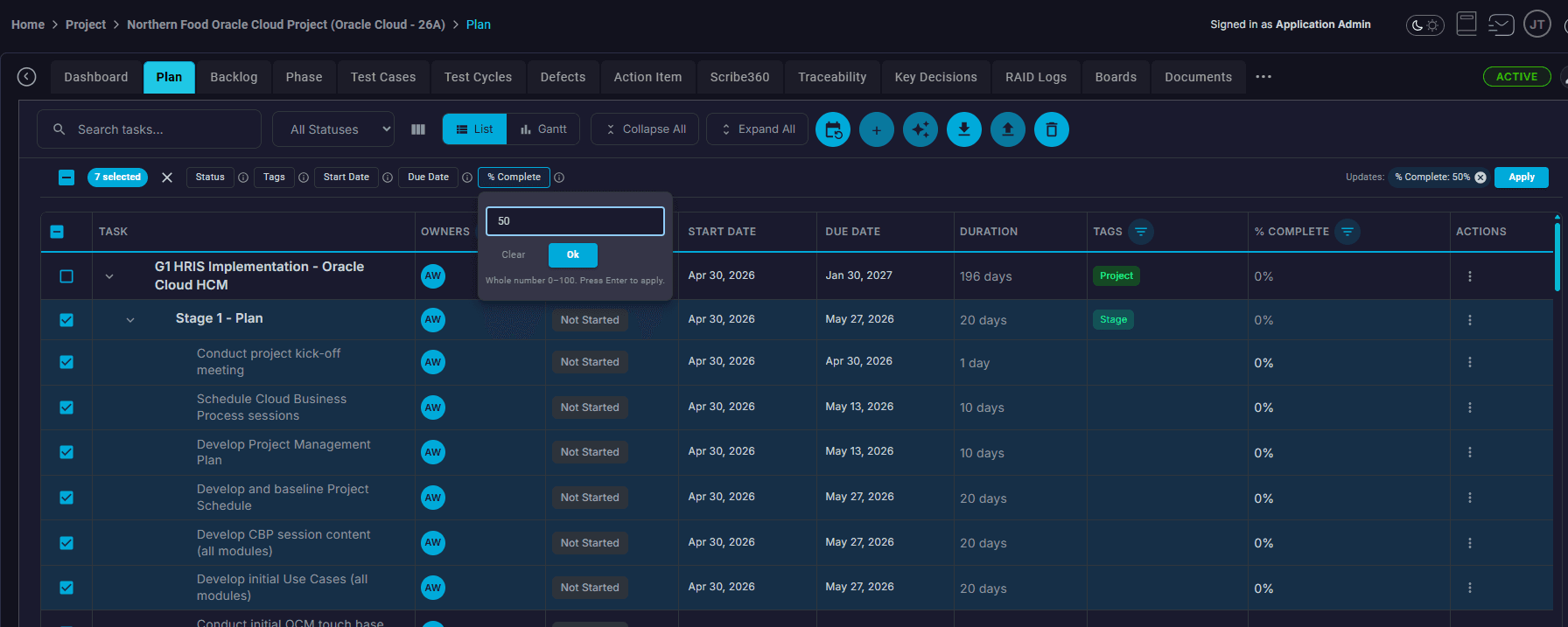Click the Project breadcrumb link
The image size is (1568, 627).
[x=86, y=24]
